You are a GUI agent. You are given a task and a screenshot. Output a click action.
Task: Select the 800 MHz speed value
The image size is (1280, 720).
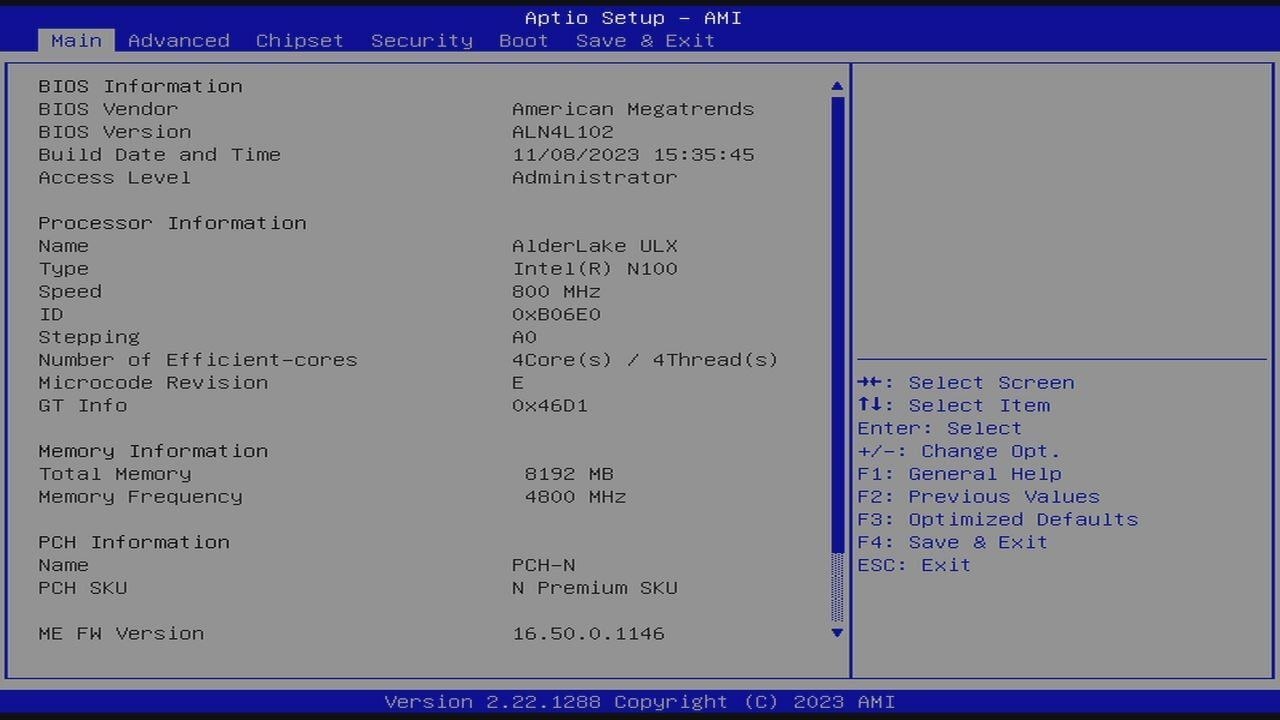[556, 292]
